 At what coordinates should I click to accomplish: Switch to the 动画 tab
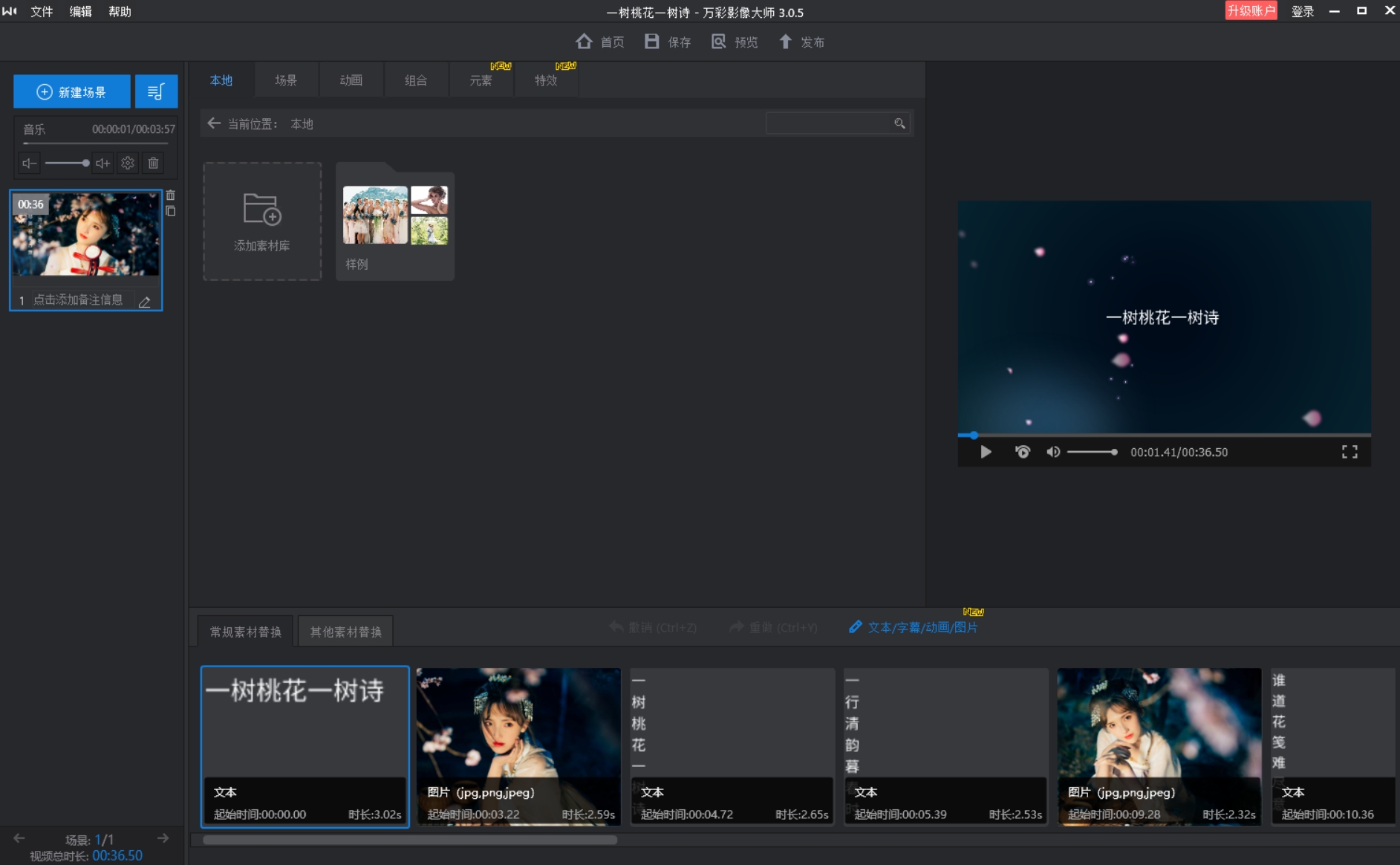click(351, 80)
